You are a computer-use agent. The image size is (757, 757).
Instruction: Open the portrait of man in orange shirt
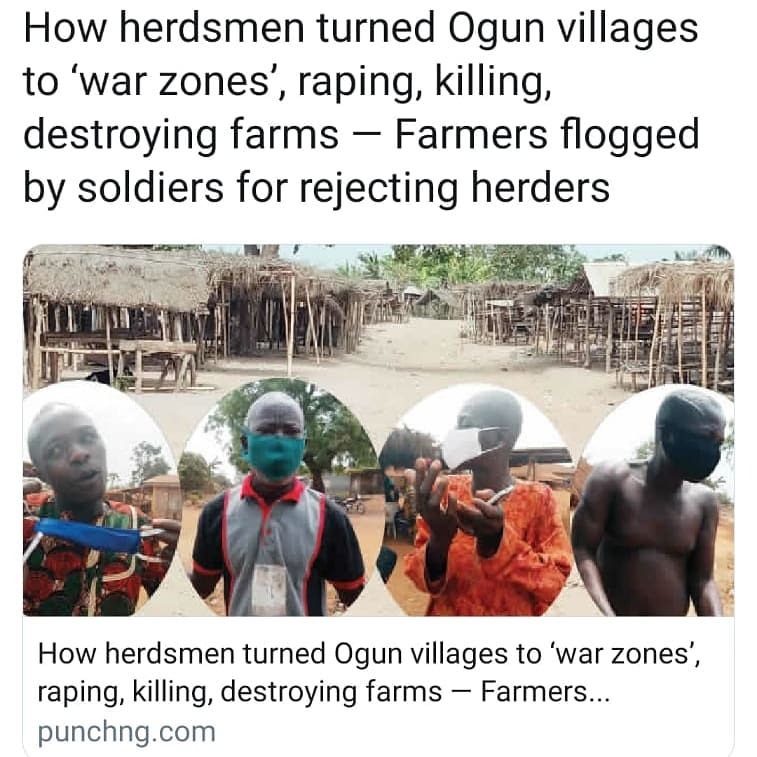pos(478,500)
